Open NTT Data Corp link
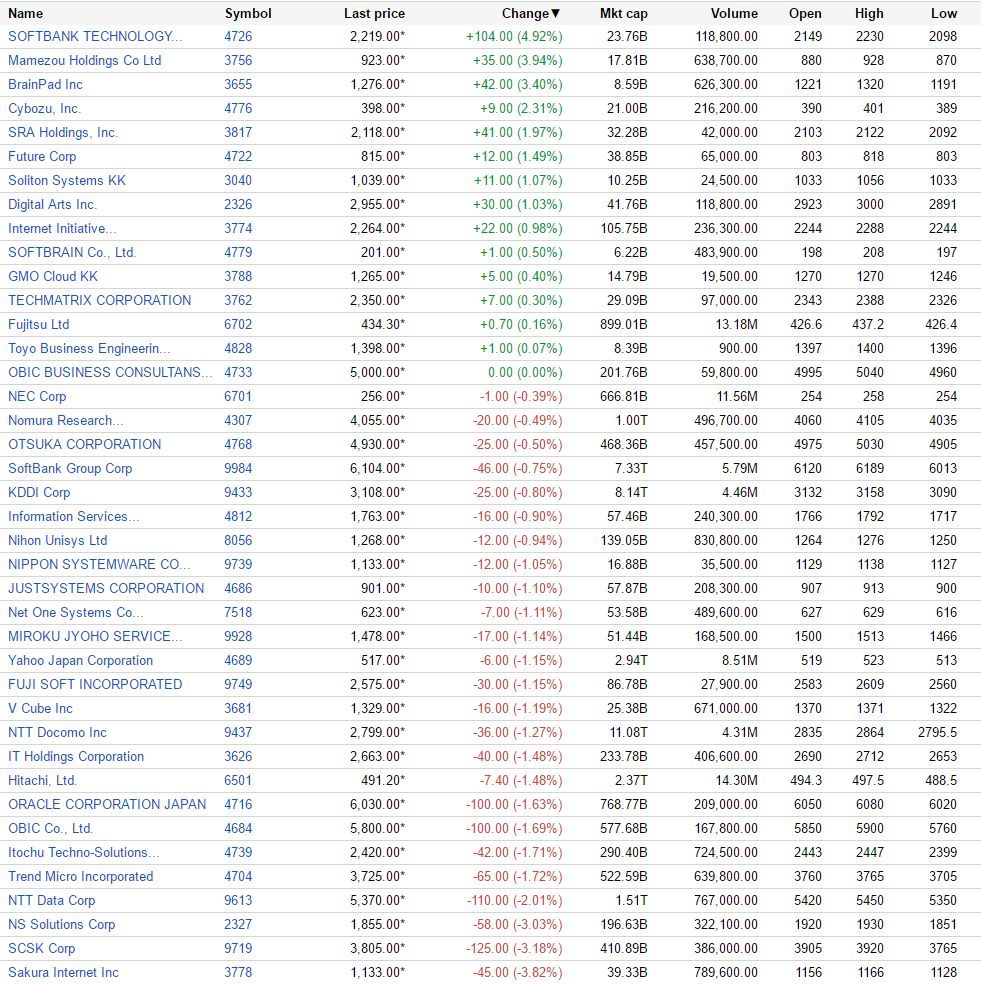This screenshot has height=984, width=981. [51, 901]
